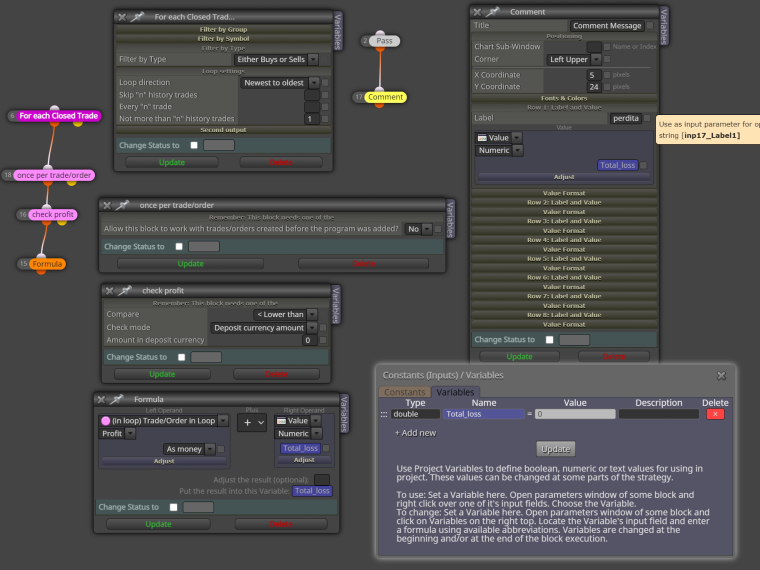Open the As money dropdown in Formula
Viewport: 760px width, 570px height.
point(190,449)
